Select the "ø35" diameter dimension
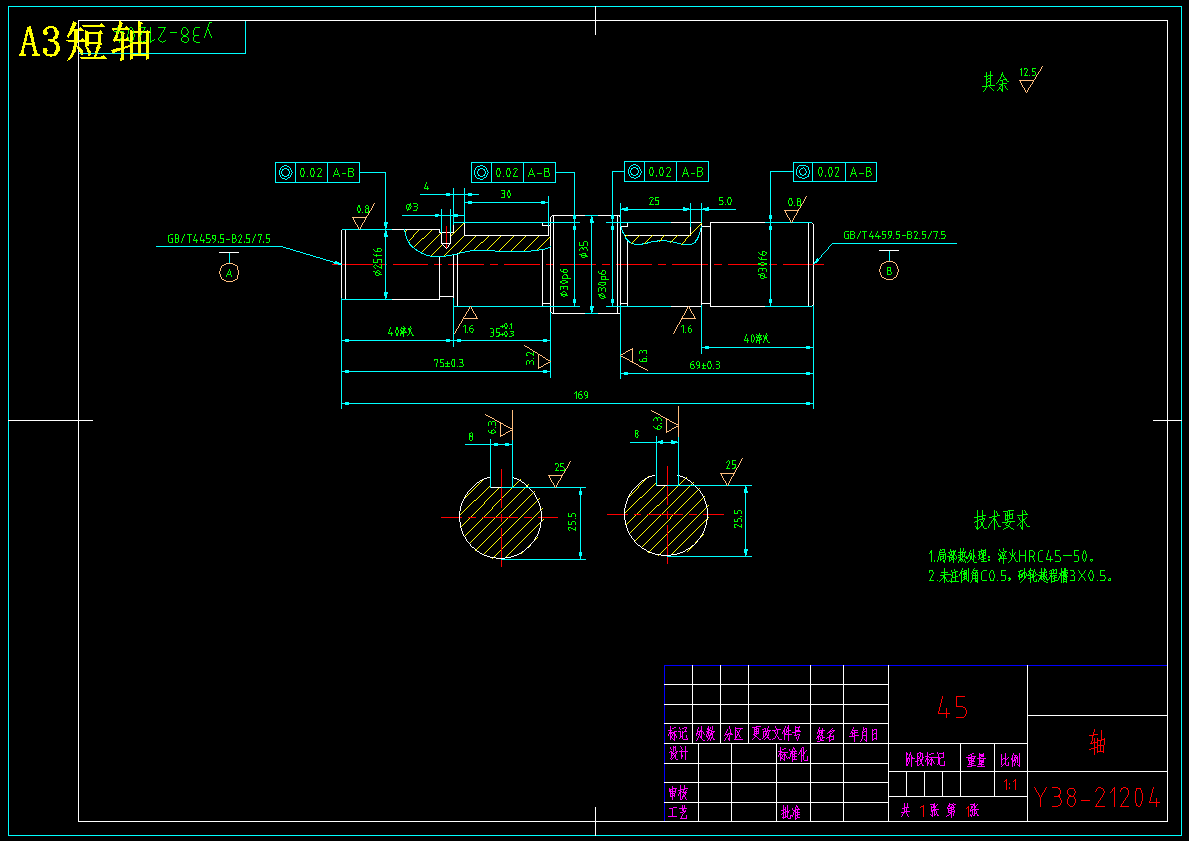 tap(583, 250)
